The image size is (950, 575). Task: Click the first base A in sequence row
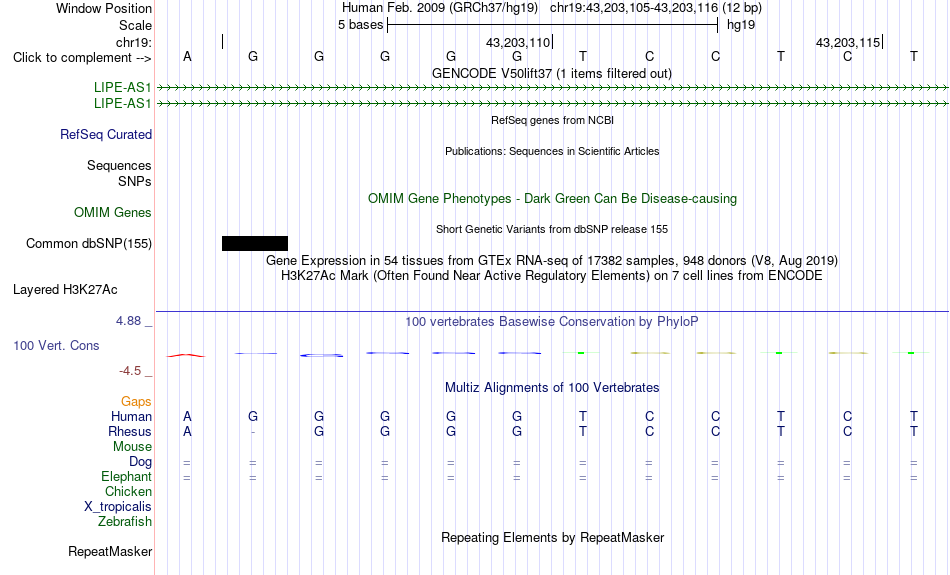[x=187, y=56]
